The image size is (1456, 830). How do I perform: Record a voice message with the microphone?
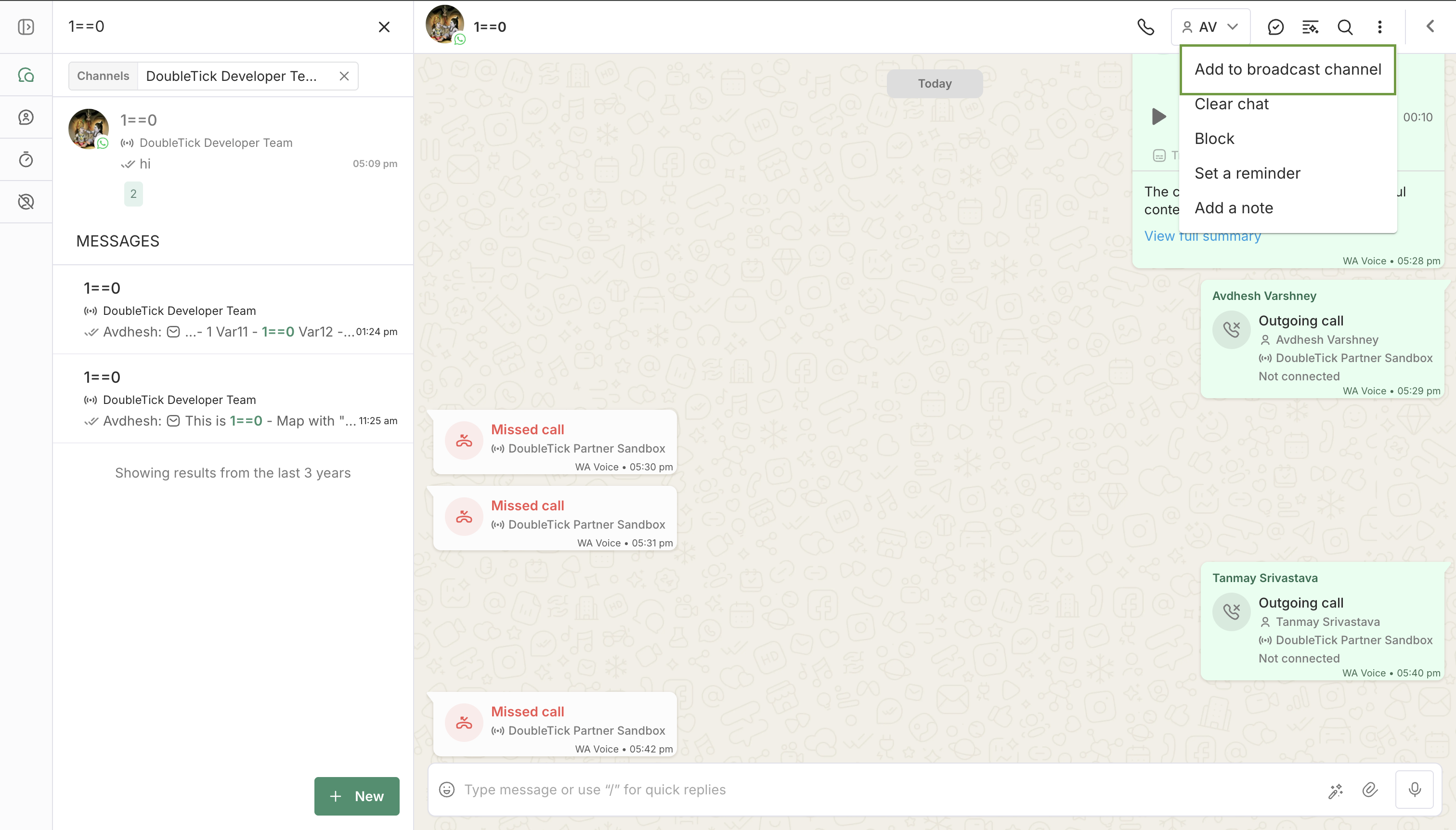(x=1415, y=790)
